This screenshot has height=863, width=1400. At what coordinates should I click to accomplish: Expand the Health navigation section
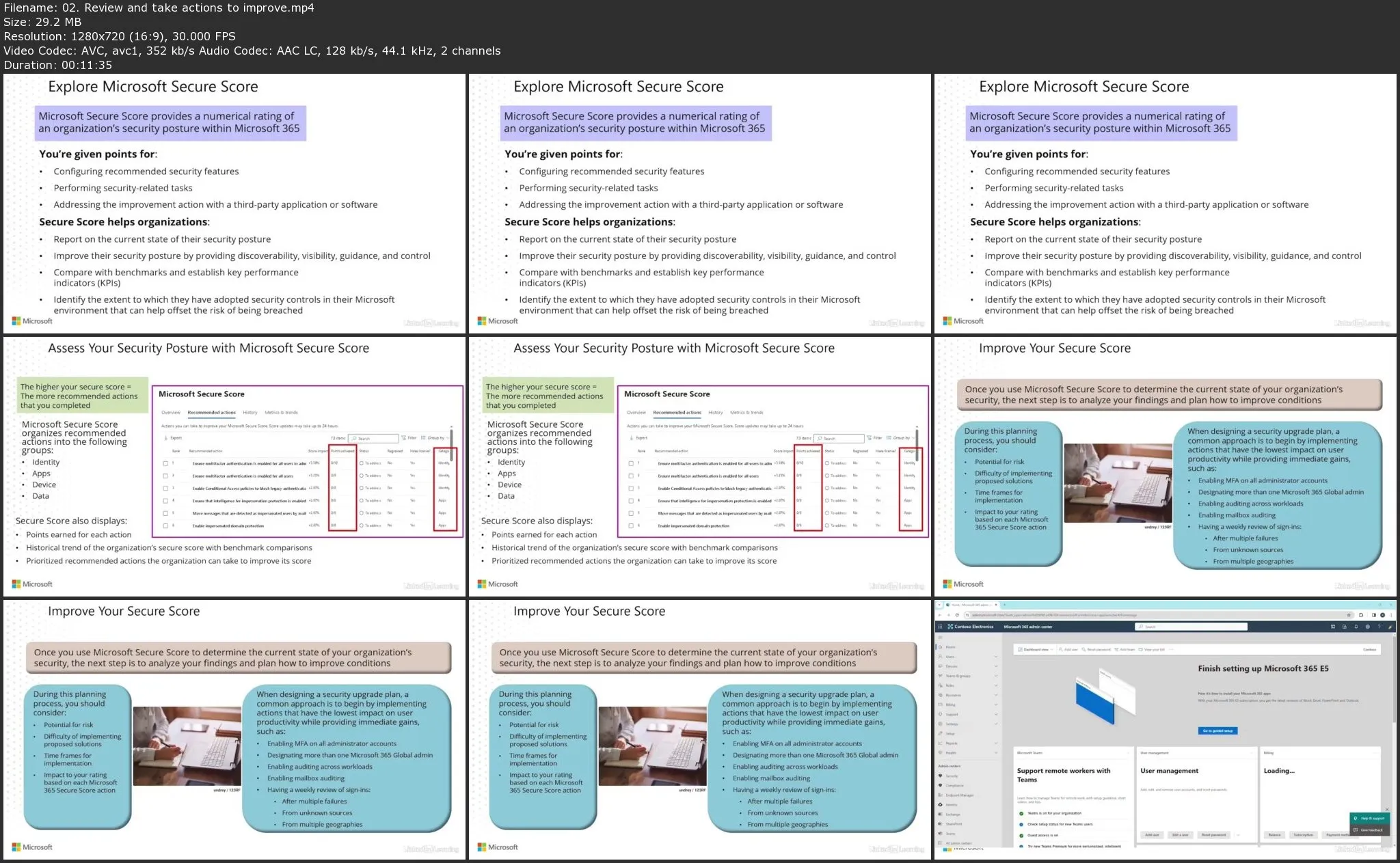point(996,753)
